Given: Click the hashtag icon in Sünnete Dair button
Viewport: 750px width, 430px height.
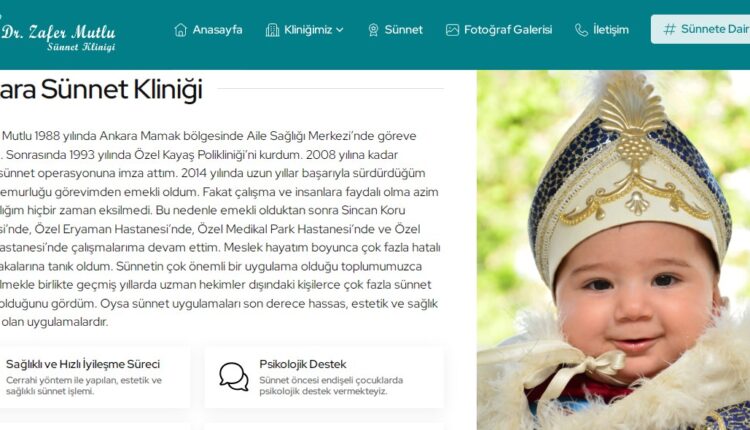Looking at the screenshot, I should pos(670,29).
